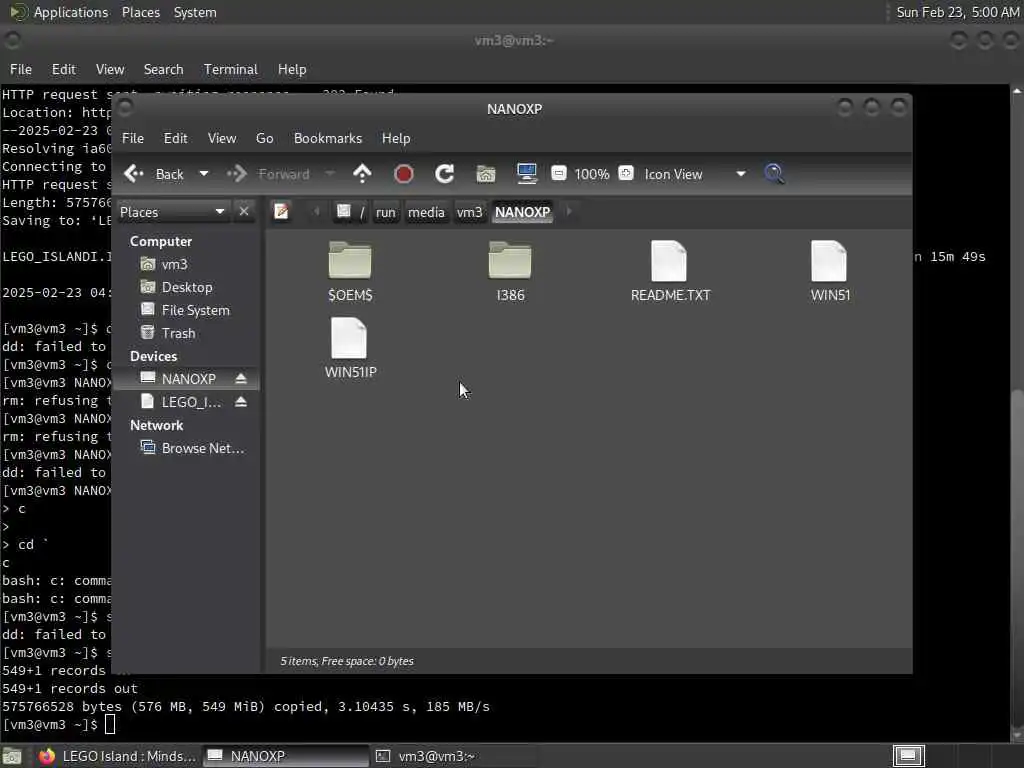The width and height of the screenshot is (1024, 768).
Task: Click the Network heading in sidebar
Action: [157, 425]
